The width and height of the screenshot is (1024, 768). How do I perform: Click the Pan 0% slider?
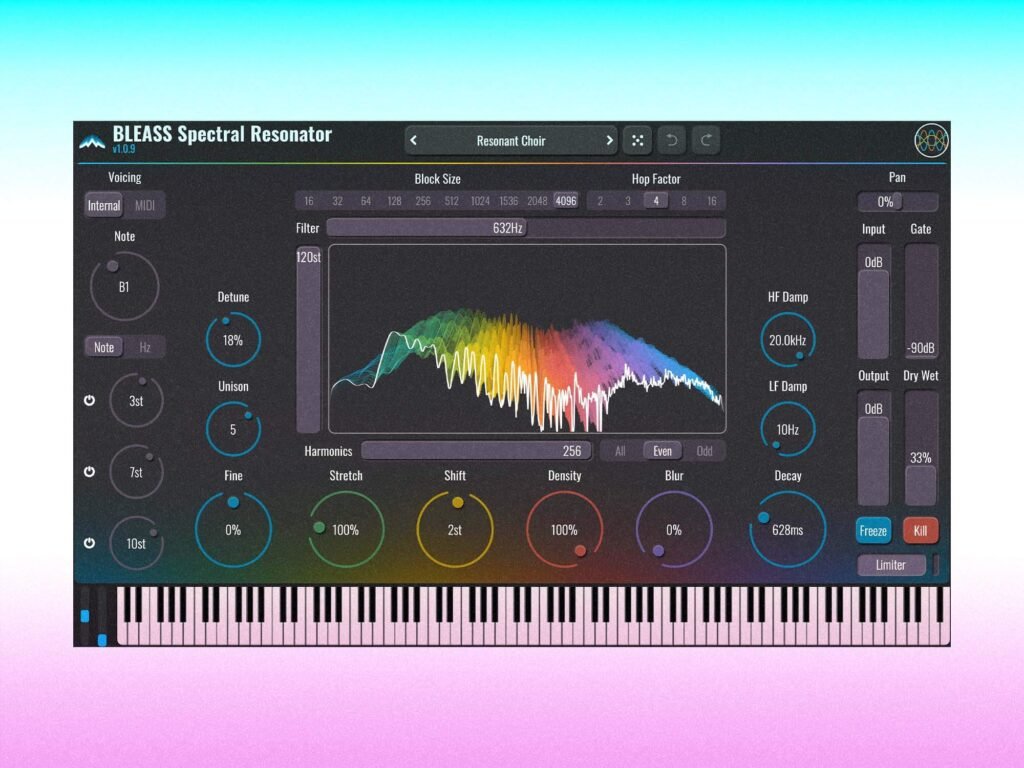(897, 202)
